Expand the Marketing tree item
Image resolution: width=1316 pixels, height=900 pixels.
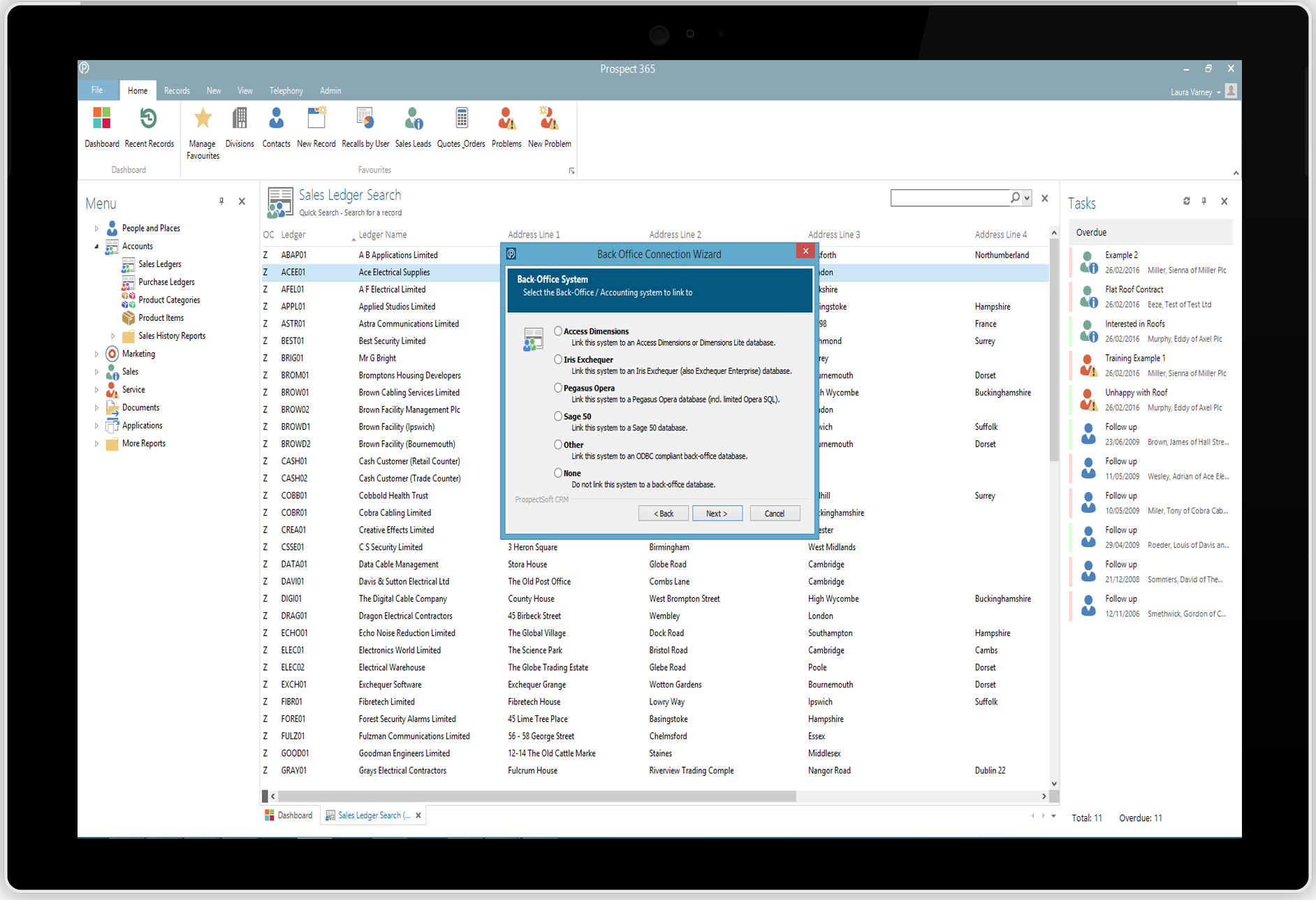click(x=97, y=354)
